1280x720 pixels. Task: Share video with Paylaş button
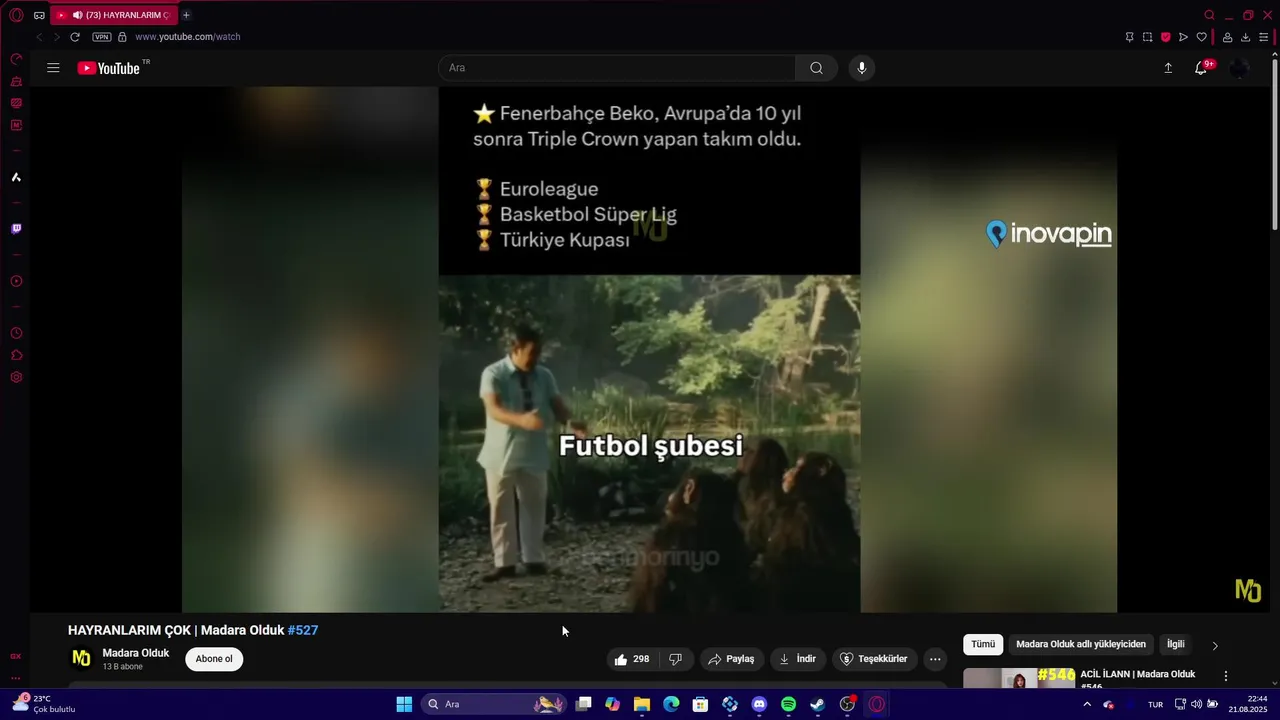click(731, 659)
